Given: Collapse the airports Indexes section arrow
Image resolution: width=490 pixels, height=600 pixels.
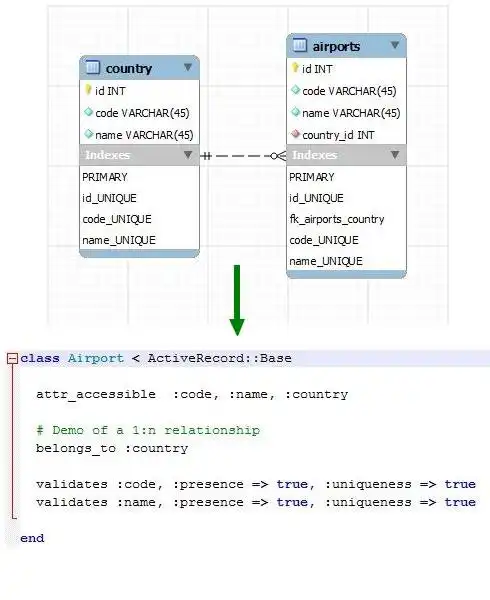Looking at the screenshot, I should (x=395, y=155).
